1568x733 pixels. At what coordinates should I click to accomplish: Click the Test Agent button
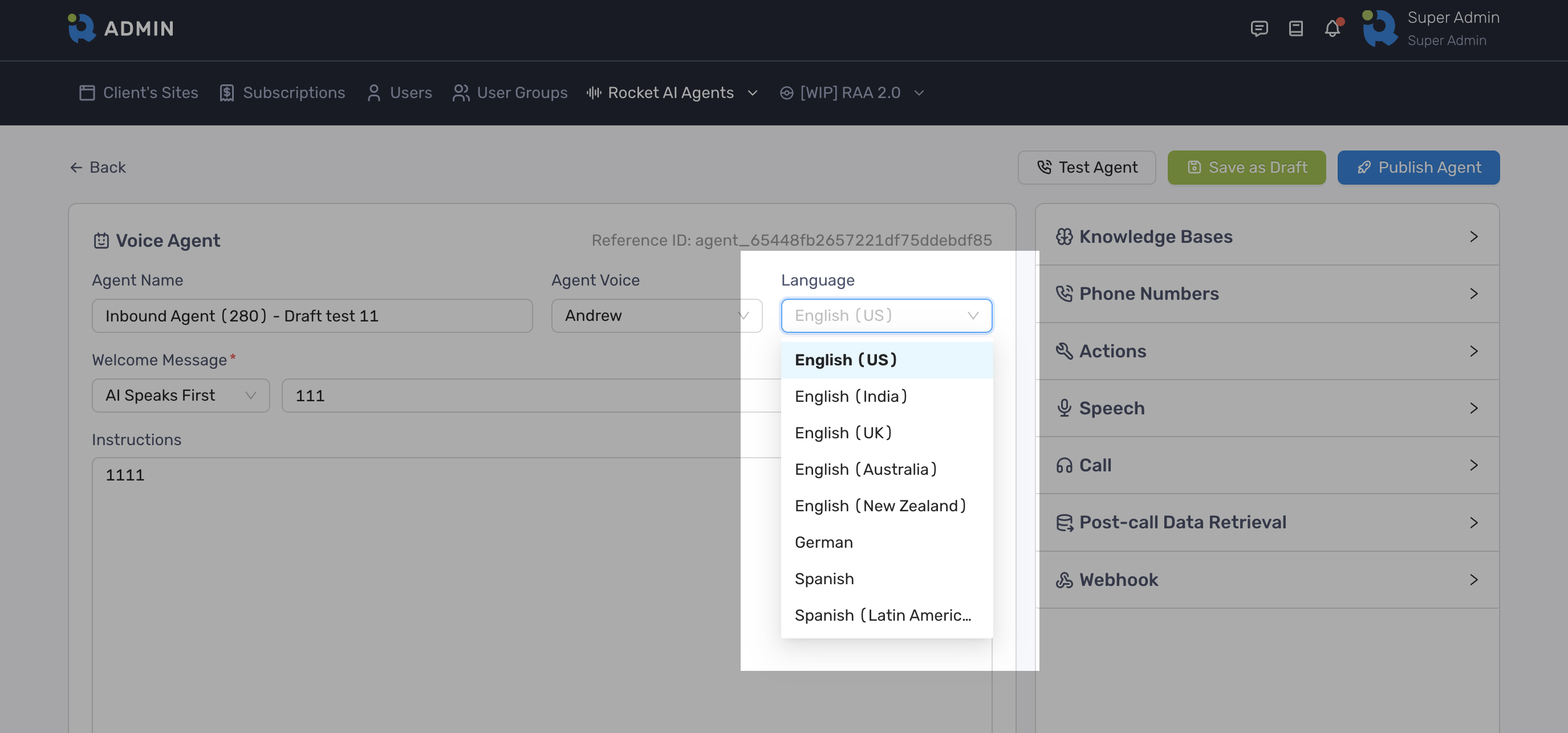(x=1087, y=167)
